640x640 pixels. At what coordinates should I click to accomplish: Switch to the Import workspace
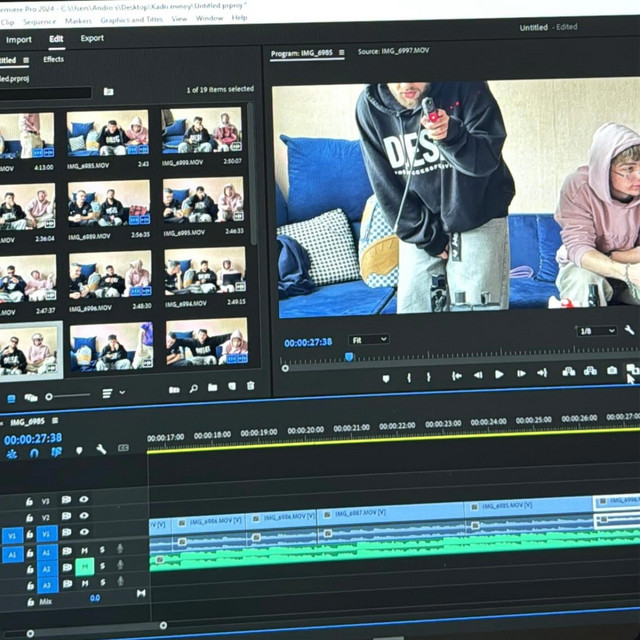coord(18,40)
